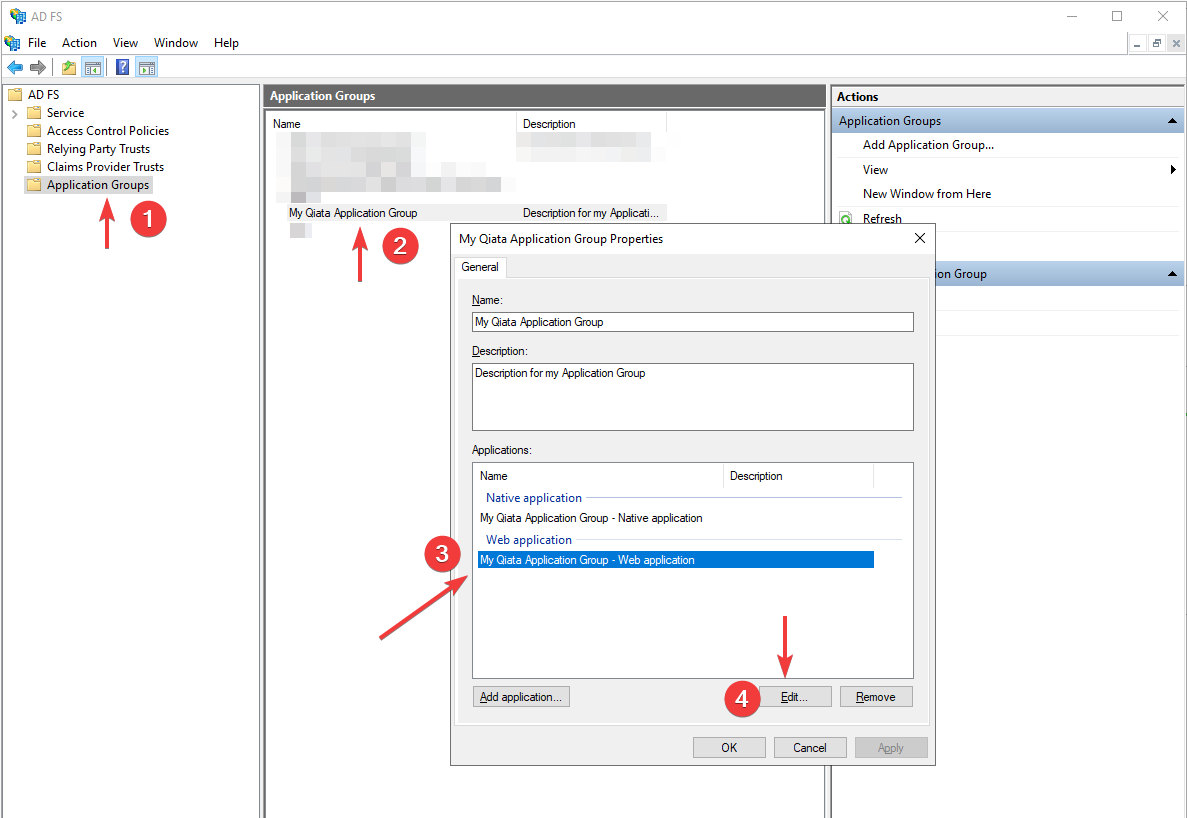Click the Back navigation arrow
This screenshot has width=1187, height=818.
click(x=14, y=67)
